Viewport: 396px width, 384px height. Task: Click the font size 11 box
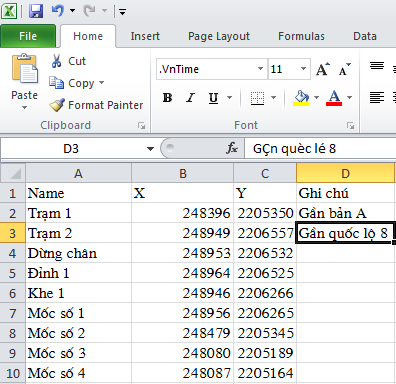[283, 69]
